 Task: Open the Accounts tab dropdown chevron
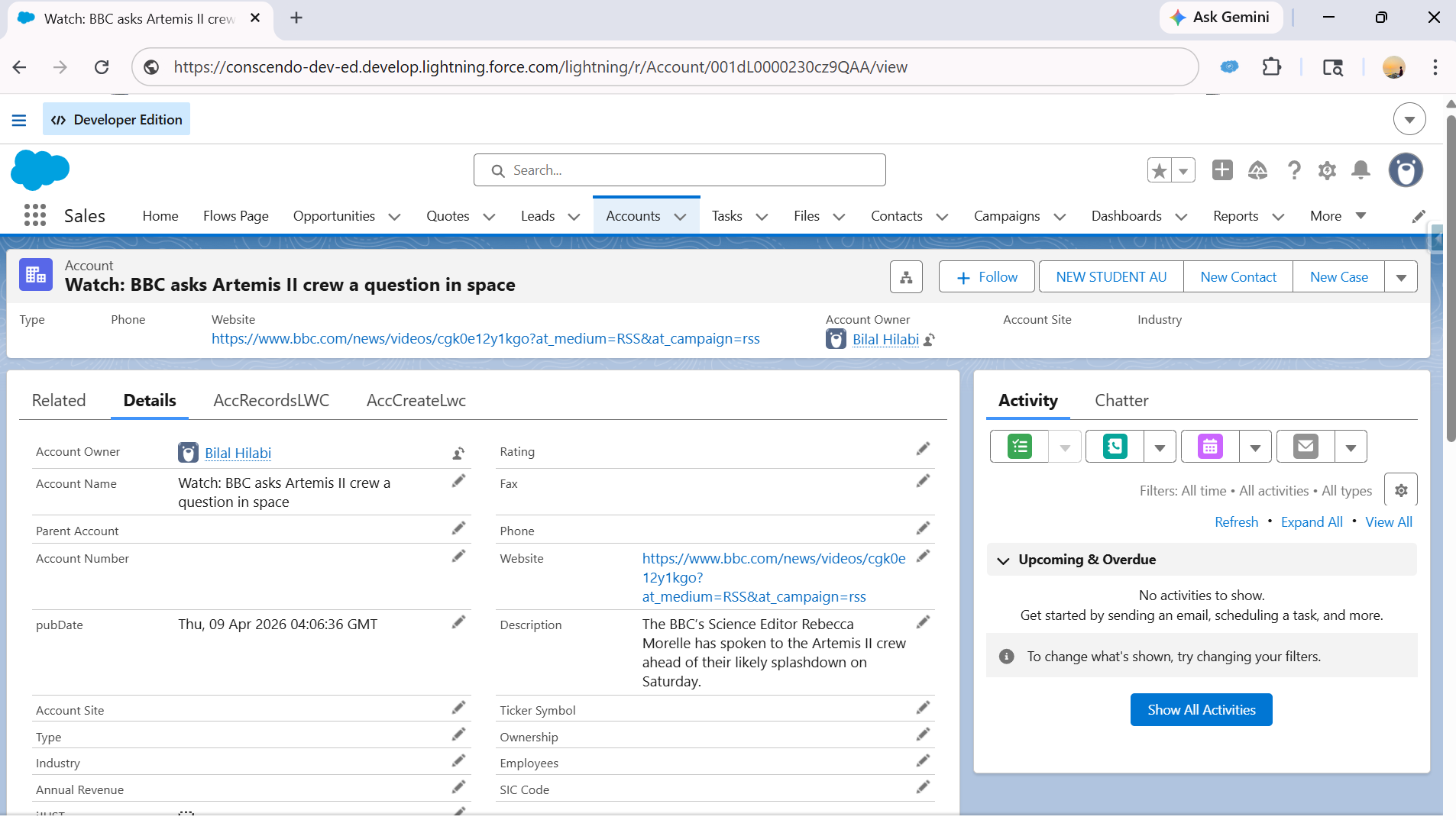[x=680, y=217]
